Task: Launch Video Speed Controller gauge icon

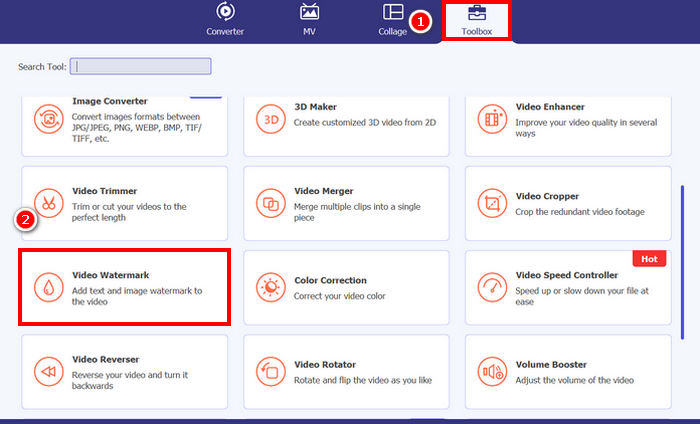Action: pyautogui.click(x=493, y=287)
